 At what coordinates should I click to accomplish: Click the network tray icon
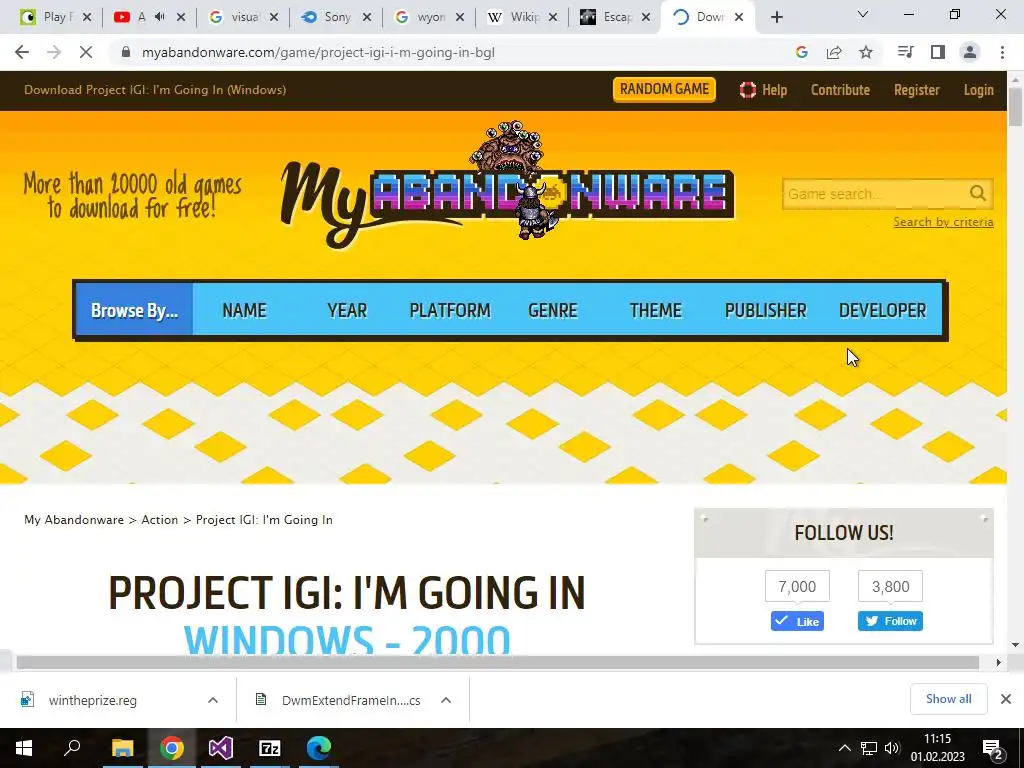click(x=869, y=748)
